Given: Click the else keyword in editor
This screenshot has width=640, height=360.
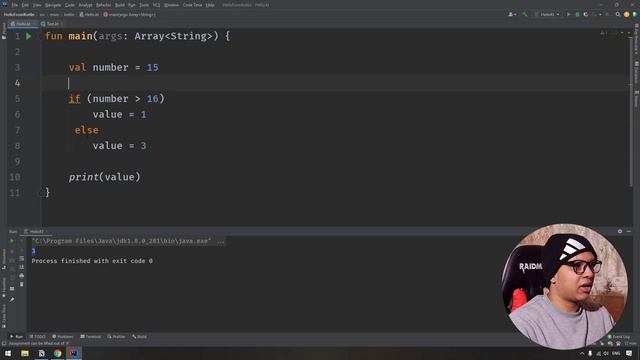Looking at the screenshot, I should (87, 130).
